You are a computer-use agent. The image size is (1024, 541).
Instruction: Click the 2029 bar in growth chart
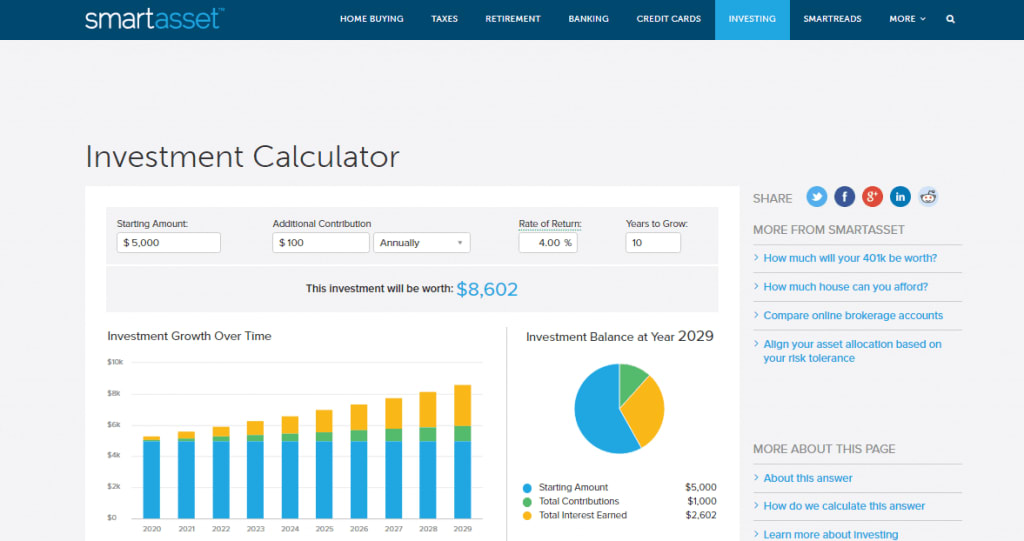(x=462, y=451)
